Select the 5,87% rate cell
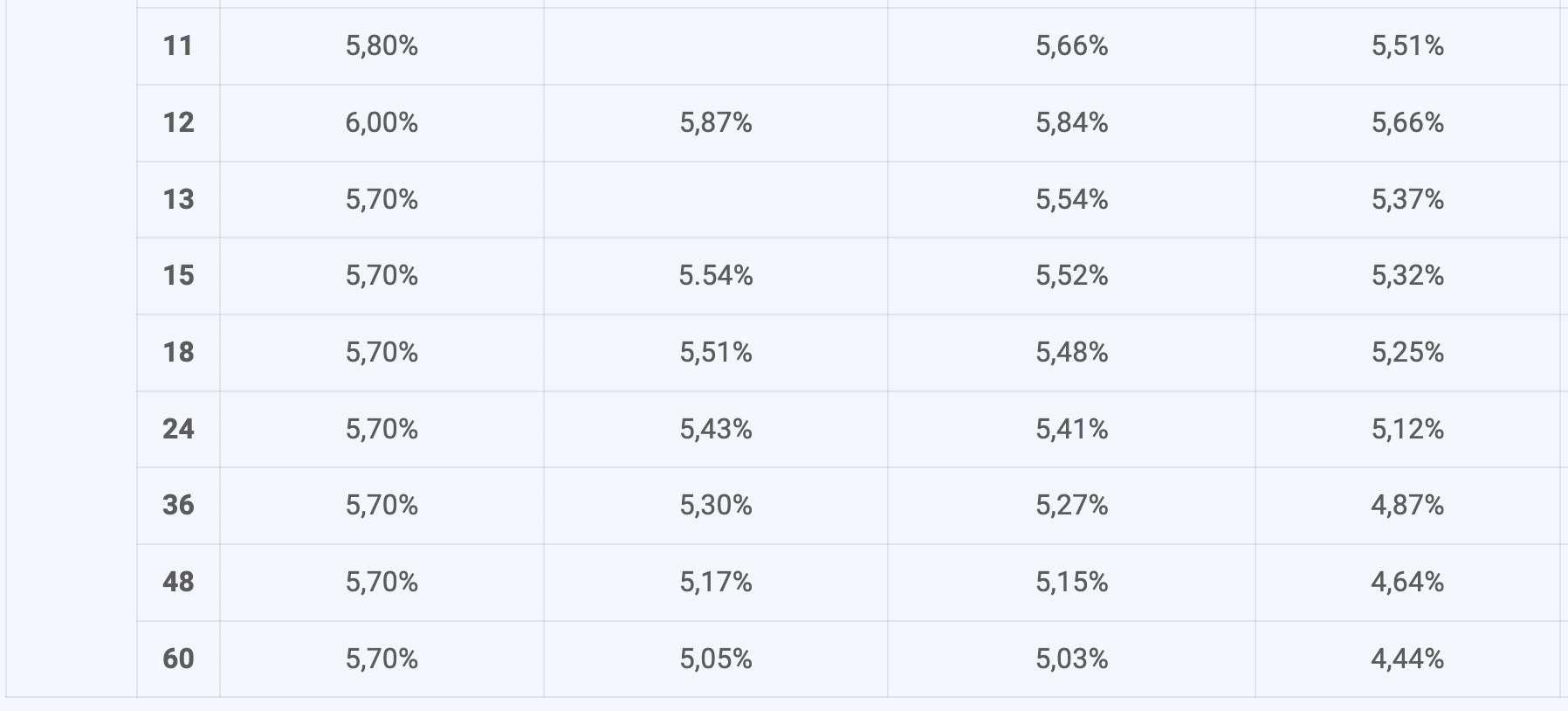The image size is (1568, 711). point(716,122)
